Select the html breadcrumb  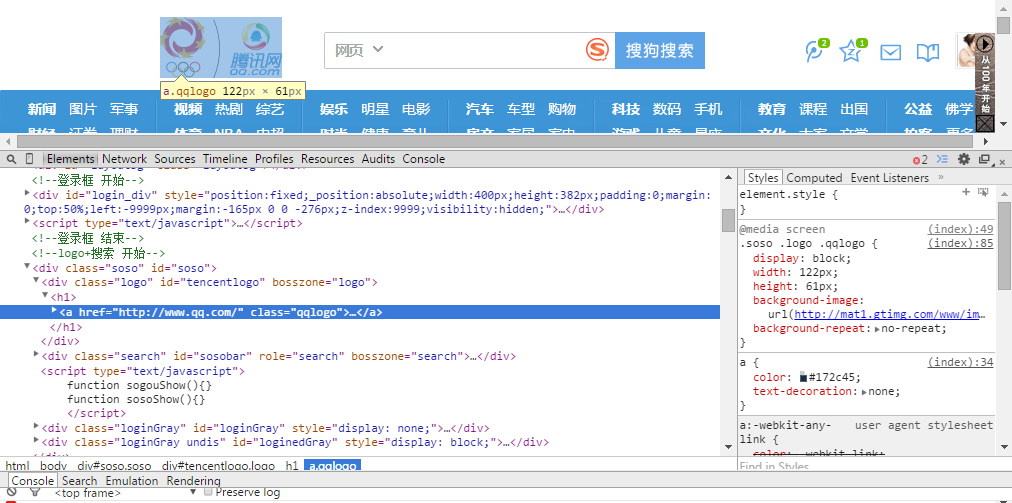pyautogui.click(x=17, y=466)
